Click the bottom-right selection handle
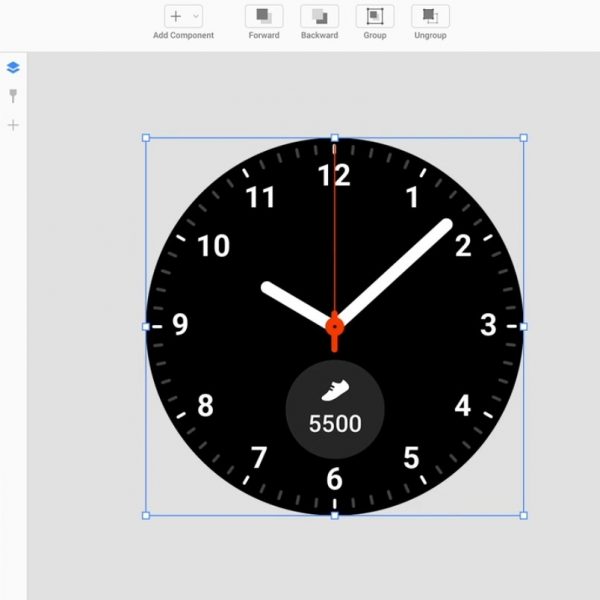The height and width of the screenshot is (600, 600). point(523,515)
